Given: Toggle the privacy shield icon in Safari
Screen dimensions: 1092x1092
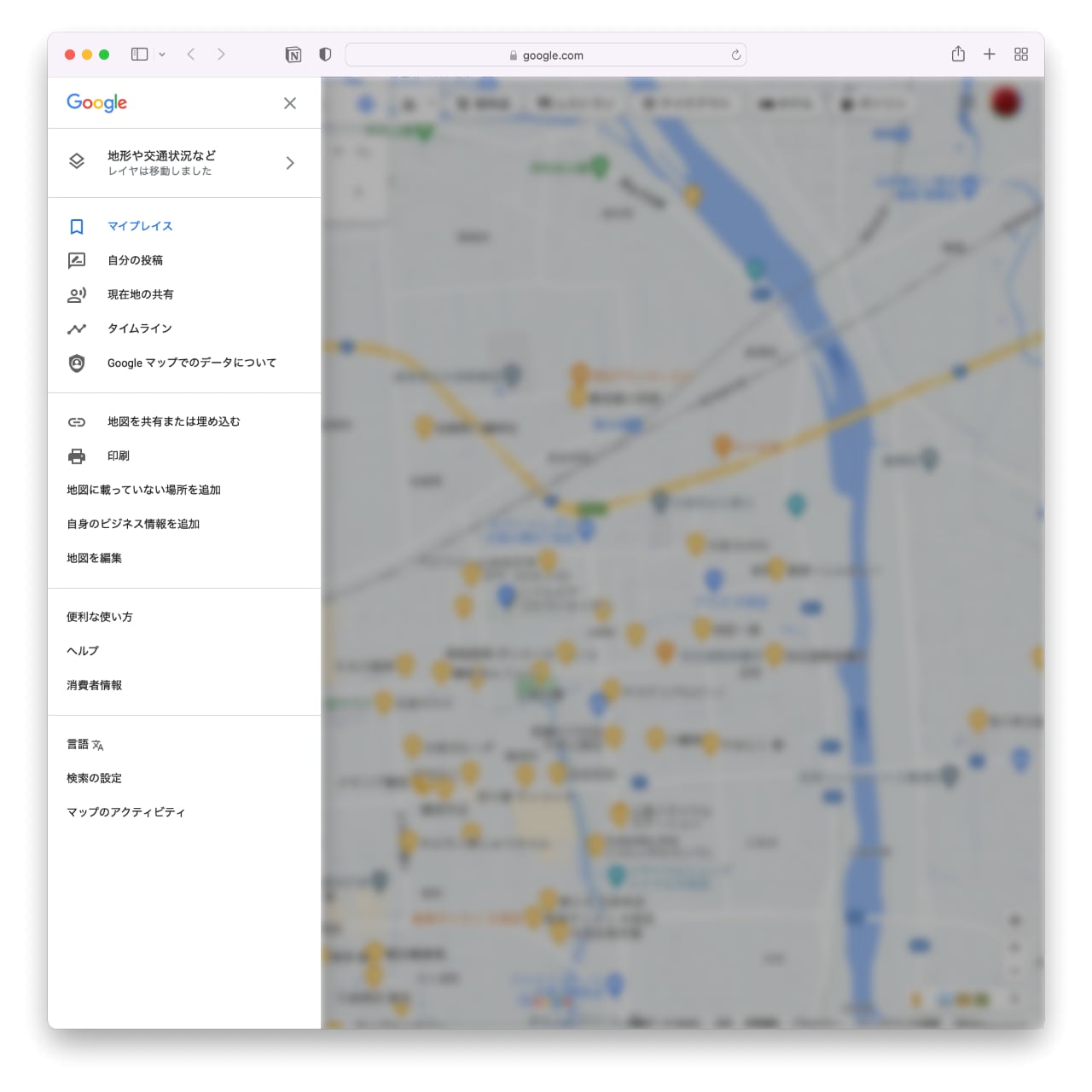Looking at the screenshot, I should click(325, 55).
